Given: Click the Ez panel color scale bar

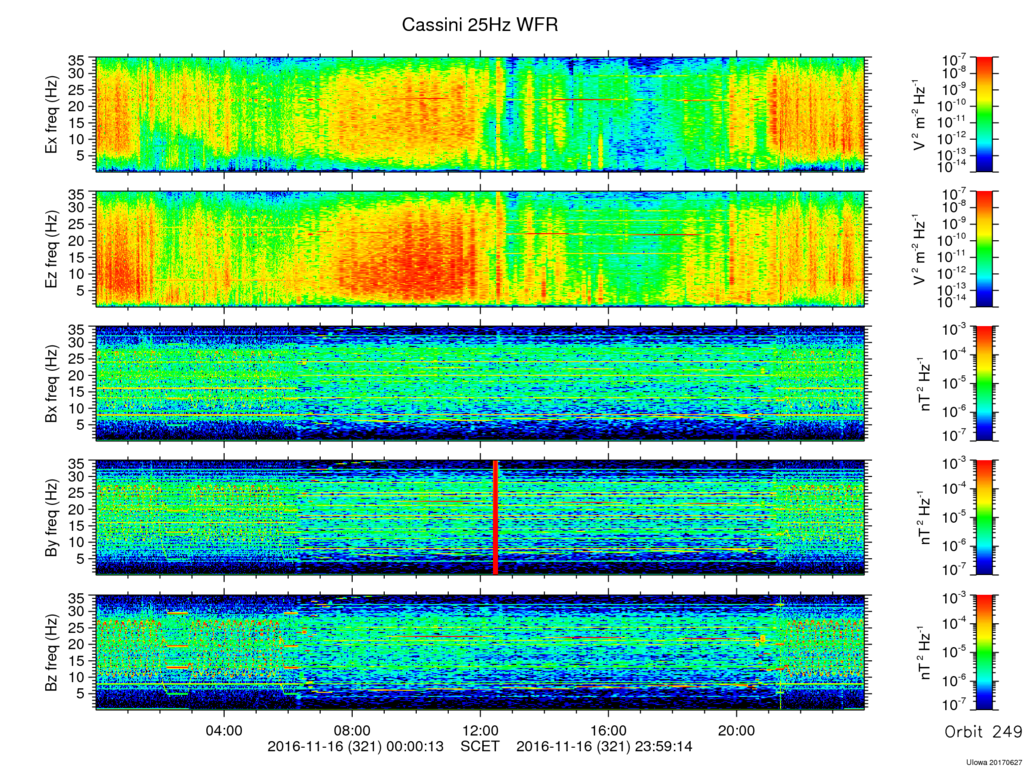Looking at the screenshot, I should click(x=984, y=249).
